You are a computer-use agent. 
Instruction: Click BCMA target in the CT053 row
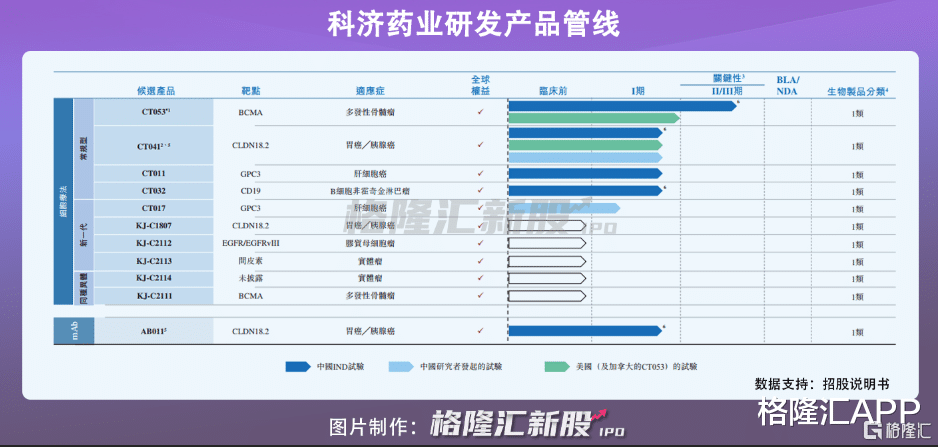(251, 112)
